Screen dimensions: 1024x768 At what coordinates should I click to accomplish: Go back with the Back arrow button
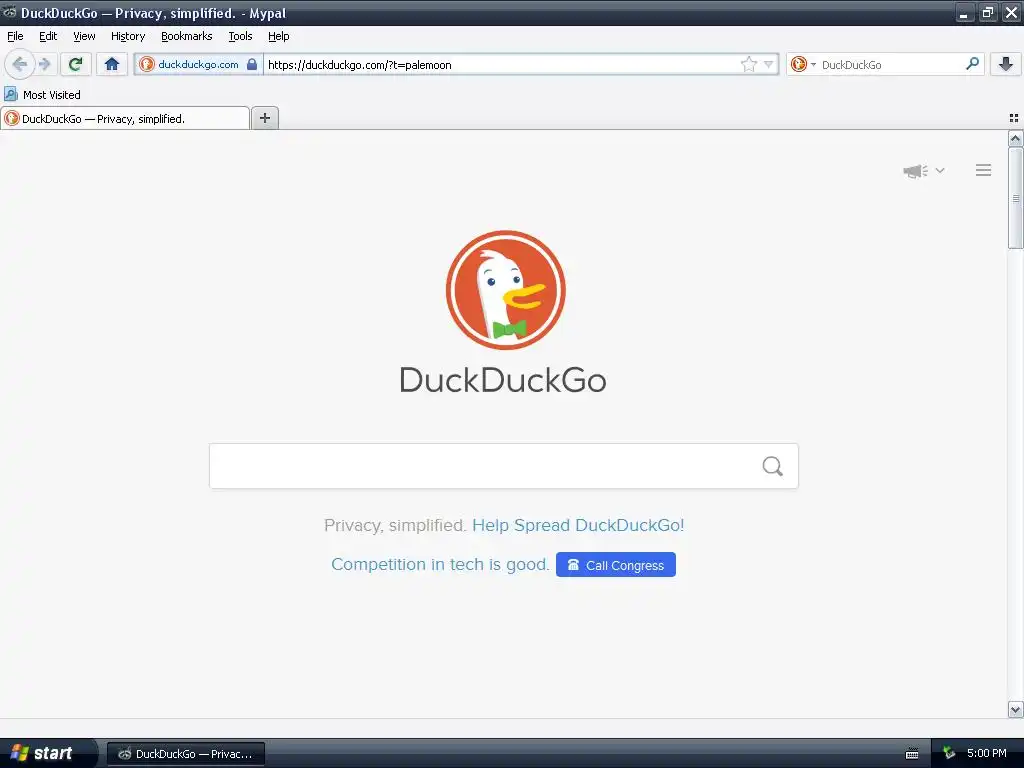coord(19,64)
